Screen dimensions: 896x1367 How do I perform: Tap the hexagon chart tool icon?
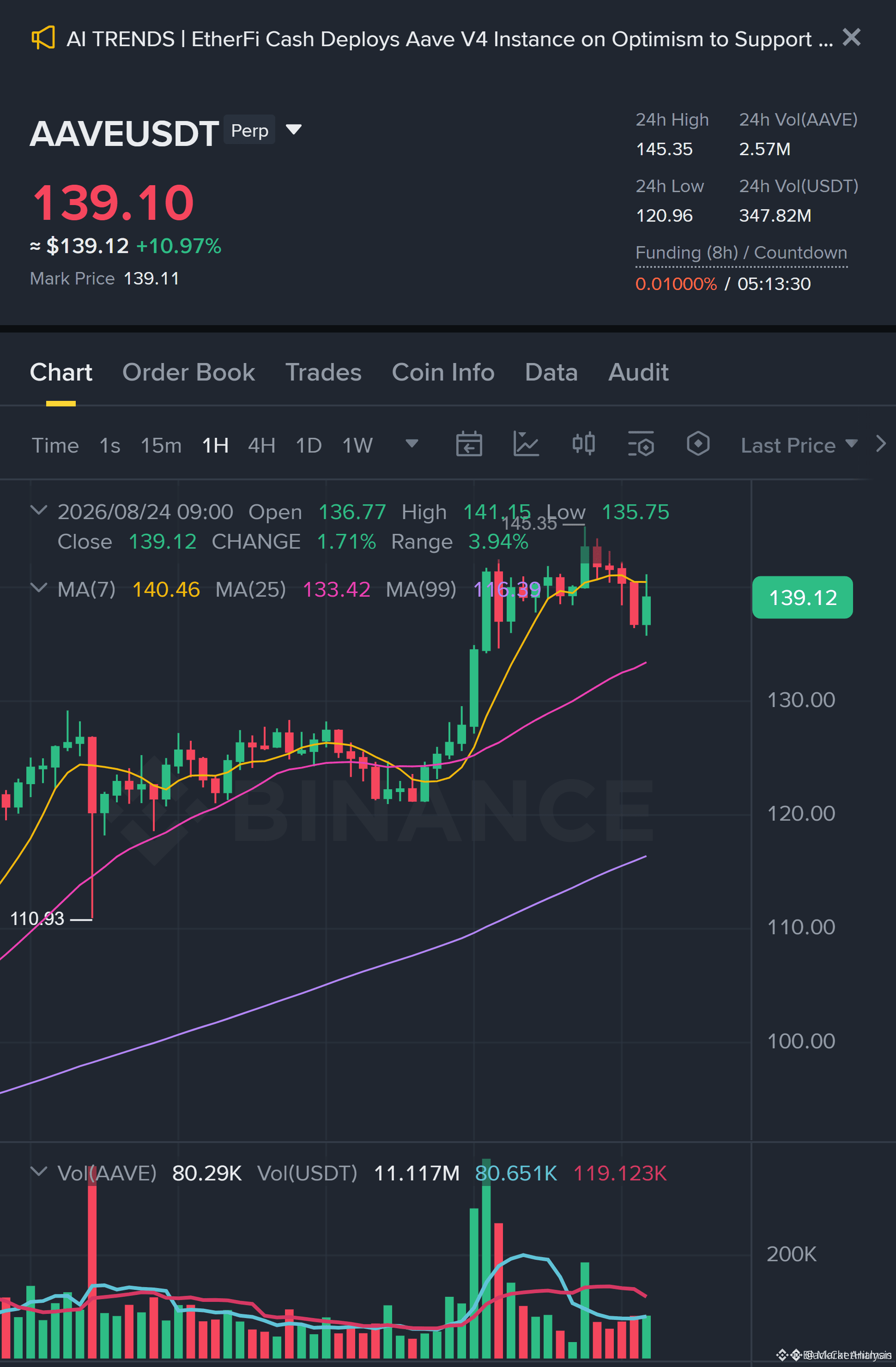click(x=698, y=444)
